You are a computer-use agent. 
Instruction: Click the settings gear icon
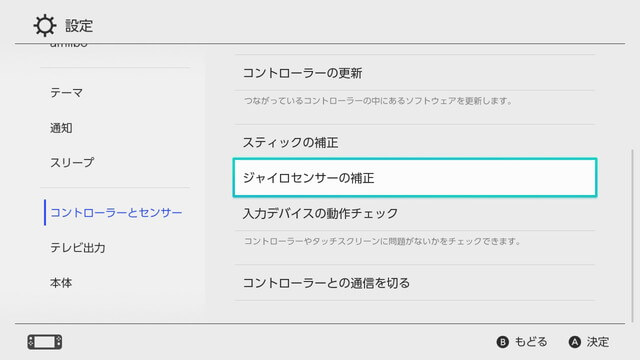(x=44, y=26)
